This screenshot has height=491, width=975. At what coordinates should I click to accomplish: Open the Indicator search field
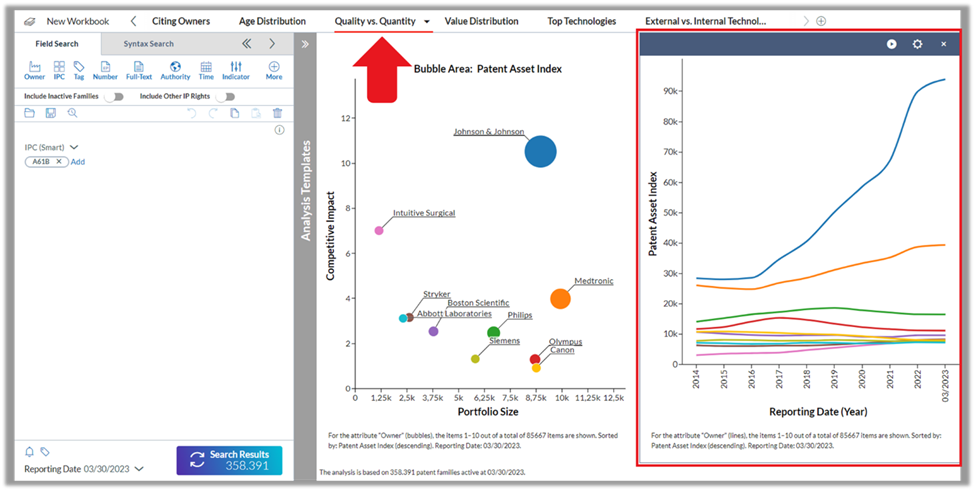[x=236, y=70]
